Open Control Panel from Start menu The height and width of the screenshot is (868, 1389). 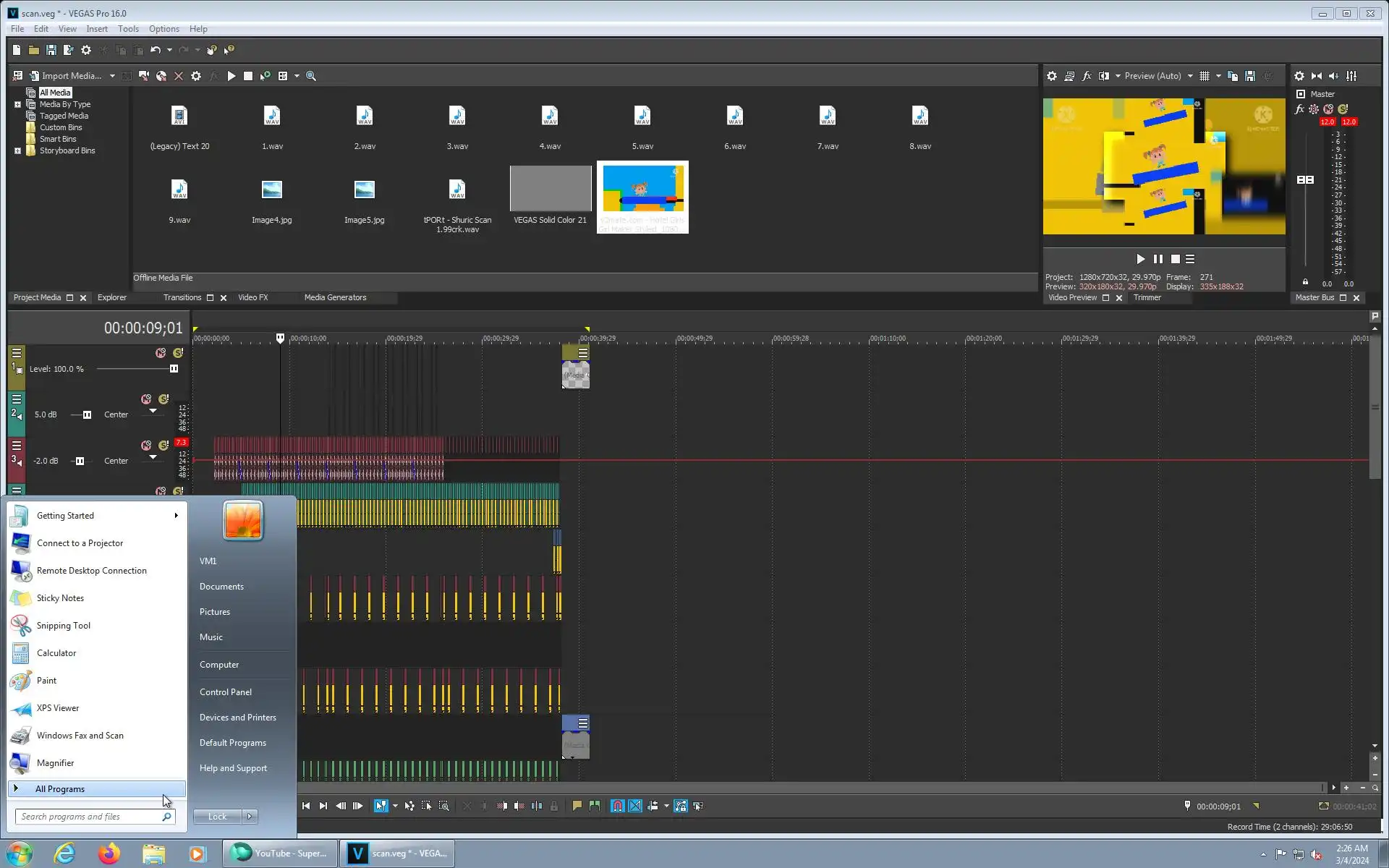(x=226, y=692)
